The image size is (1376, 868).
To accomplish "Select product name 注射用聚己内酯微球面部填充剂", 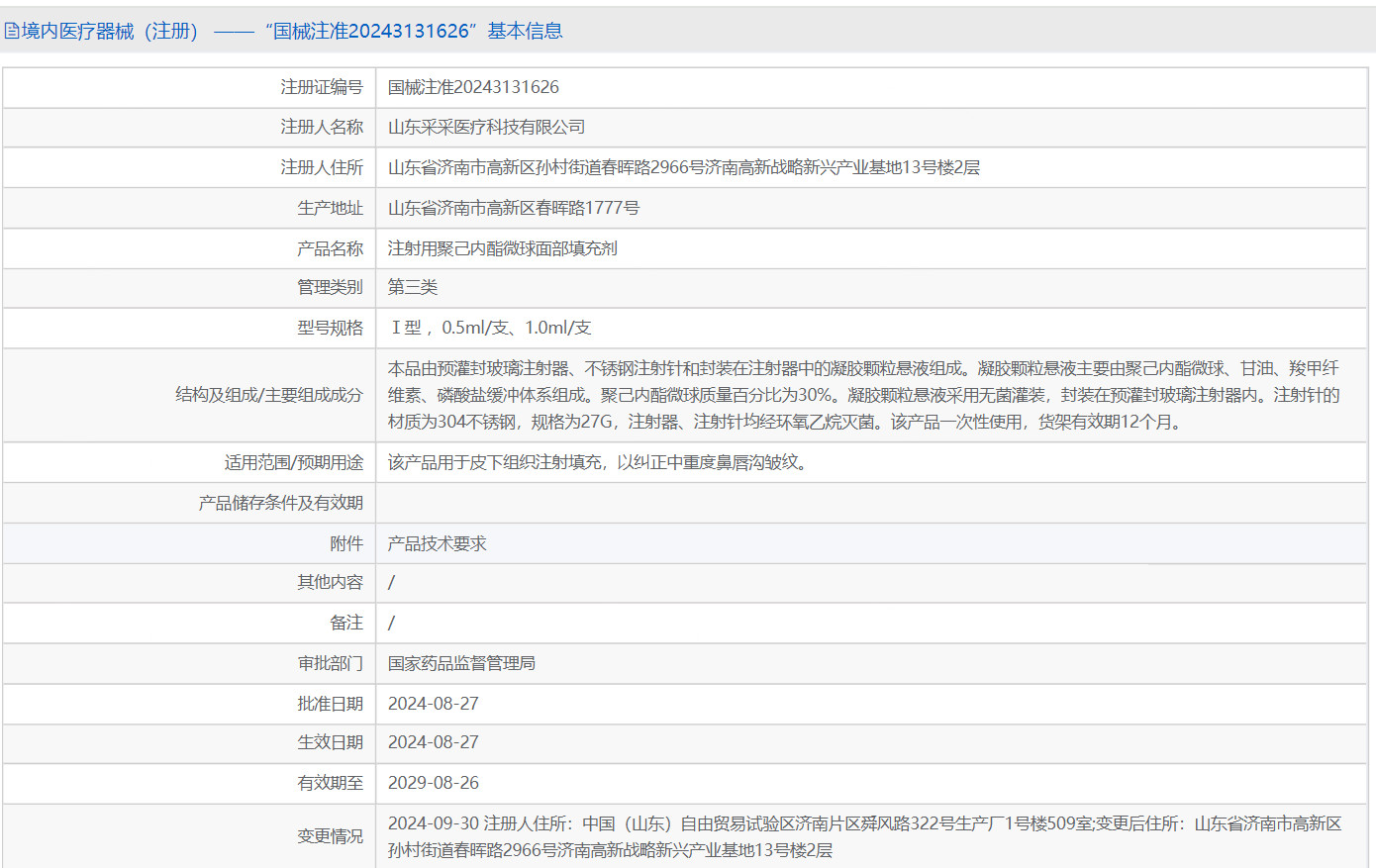I will pyautogui.click(x=503, y=248).
